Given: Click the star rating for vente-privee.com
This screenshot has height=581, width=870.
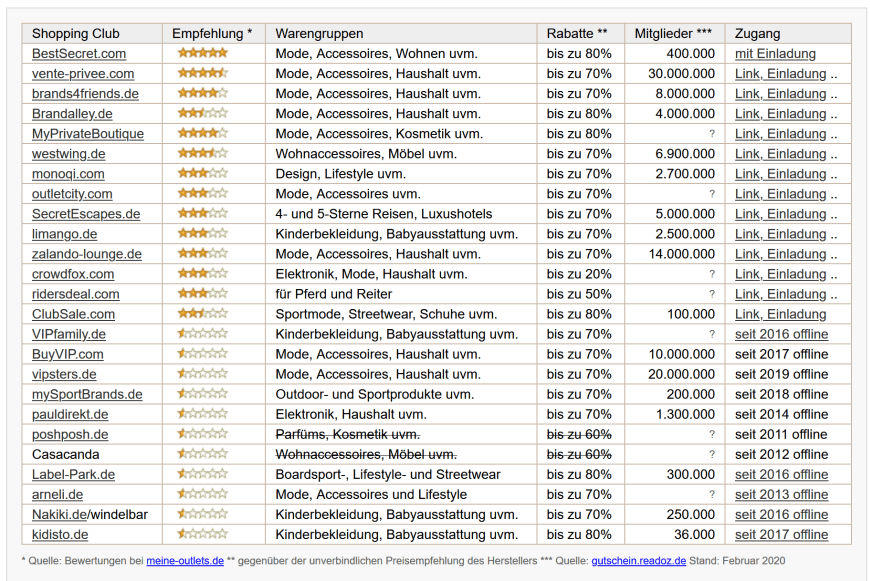Looking at the screenshot, I should pyautogui.click(x=203, y=73).
